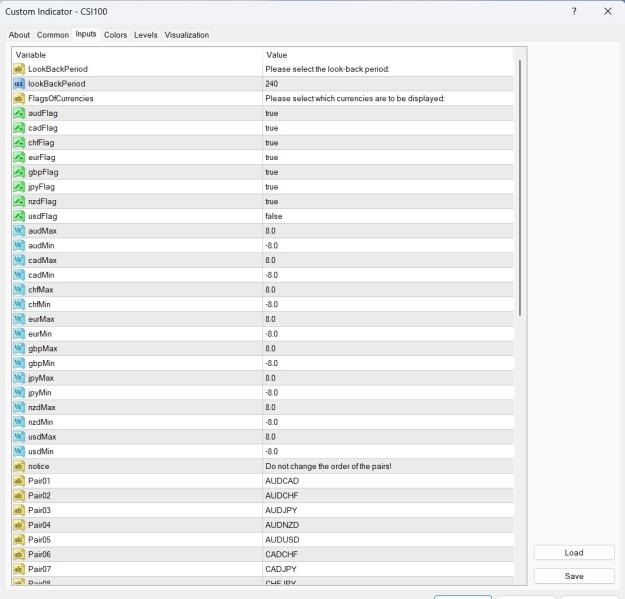625x599 pixels.
Task: Click the usdMin value -8.0
Action: (x=272, y=452)
